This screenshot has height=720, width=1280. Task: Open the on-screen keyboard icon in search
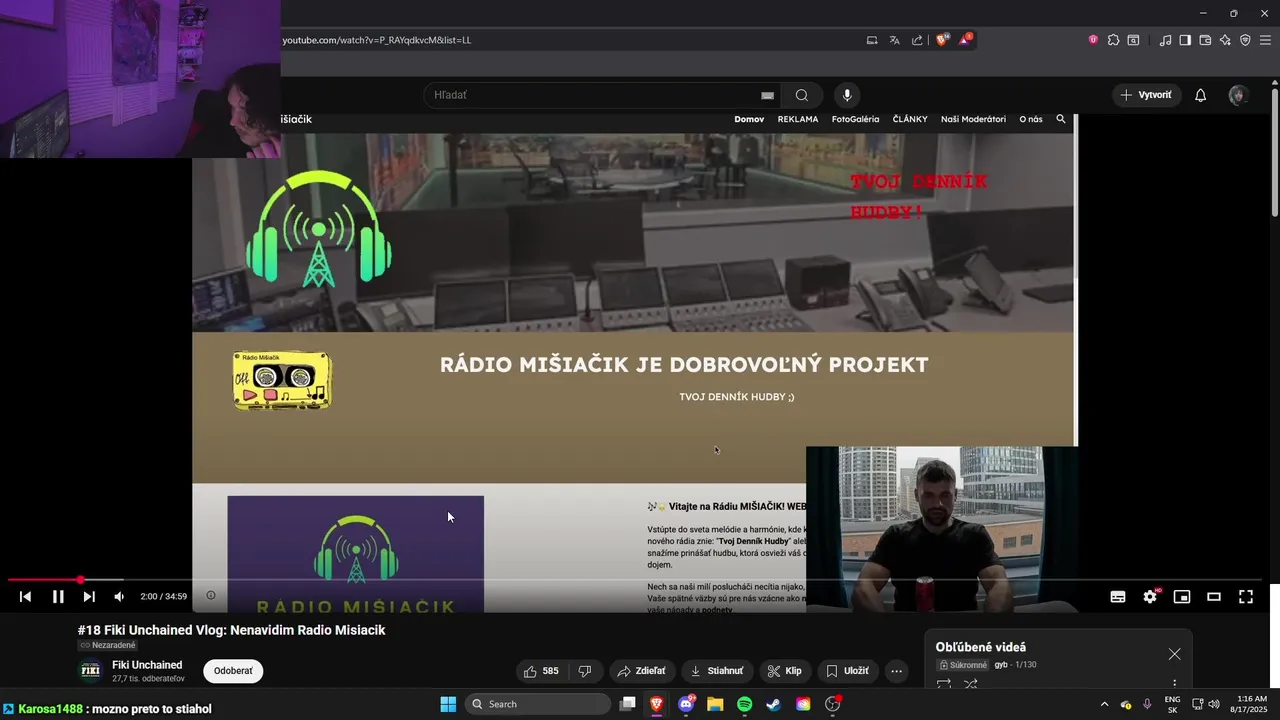767,95
